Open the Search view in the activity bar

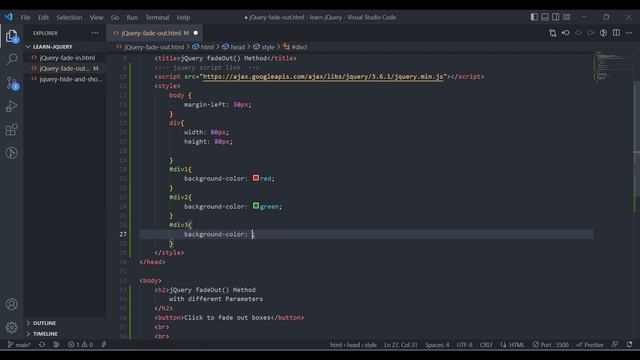click(12, 60)
